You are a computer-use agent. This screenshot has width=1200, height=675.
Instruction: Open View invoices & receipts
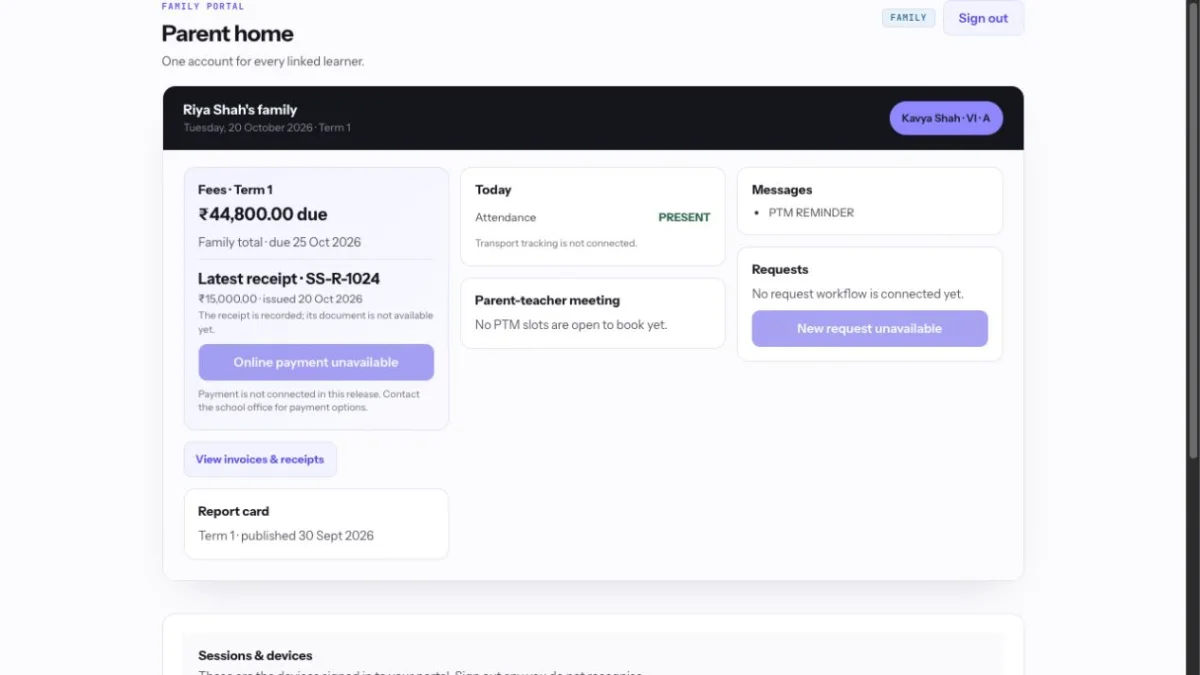(260, 459)
